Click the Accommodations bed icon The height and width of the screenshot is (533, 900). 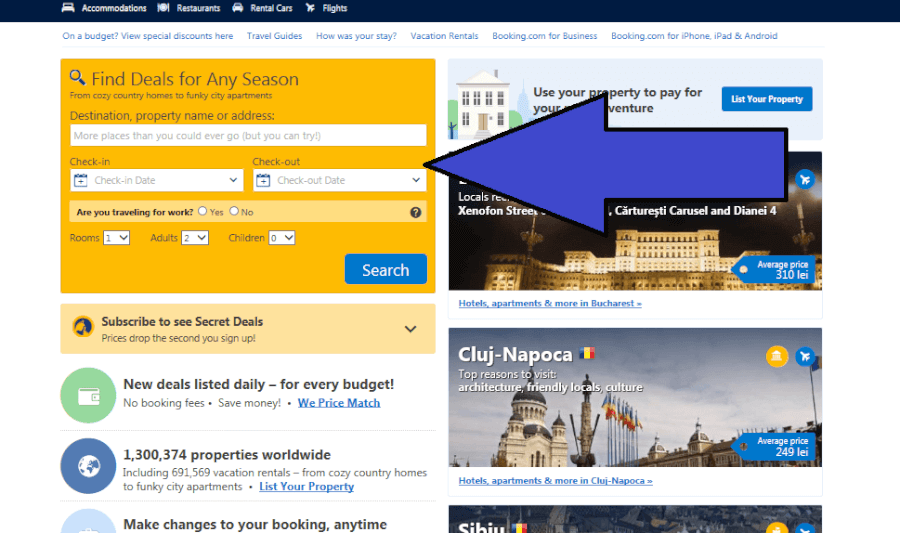tap(68, 7)
